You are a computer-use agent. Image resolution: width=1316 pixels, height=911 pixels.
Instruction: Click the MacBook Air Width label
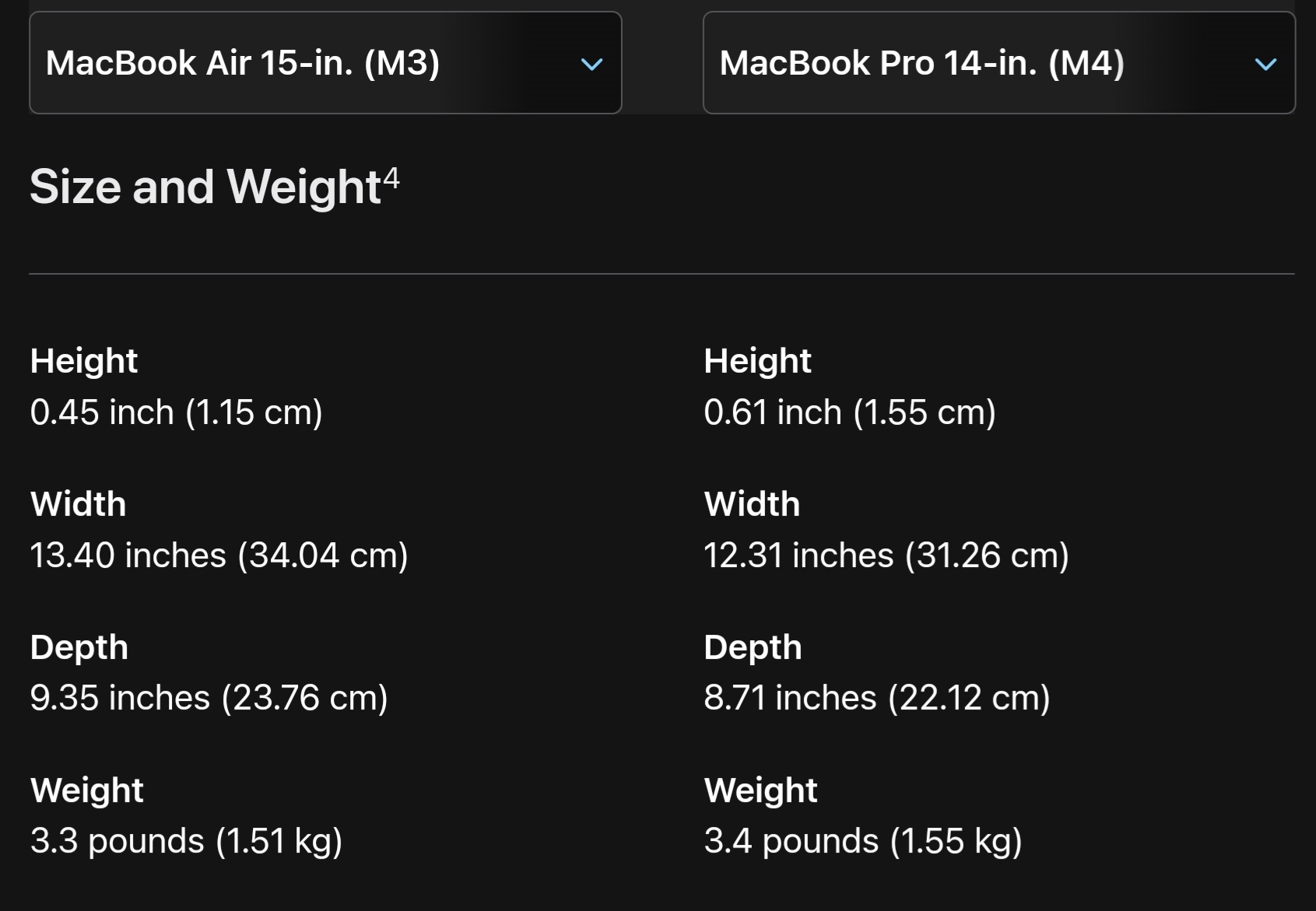(x=78, y=504)
